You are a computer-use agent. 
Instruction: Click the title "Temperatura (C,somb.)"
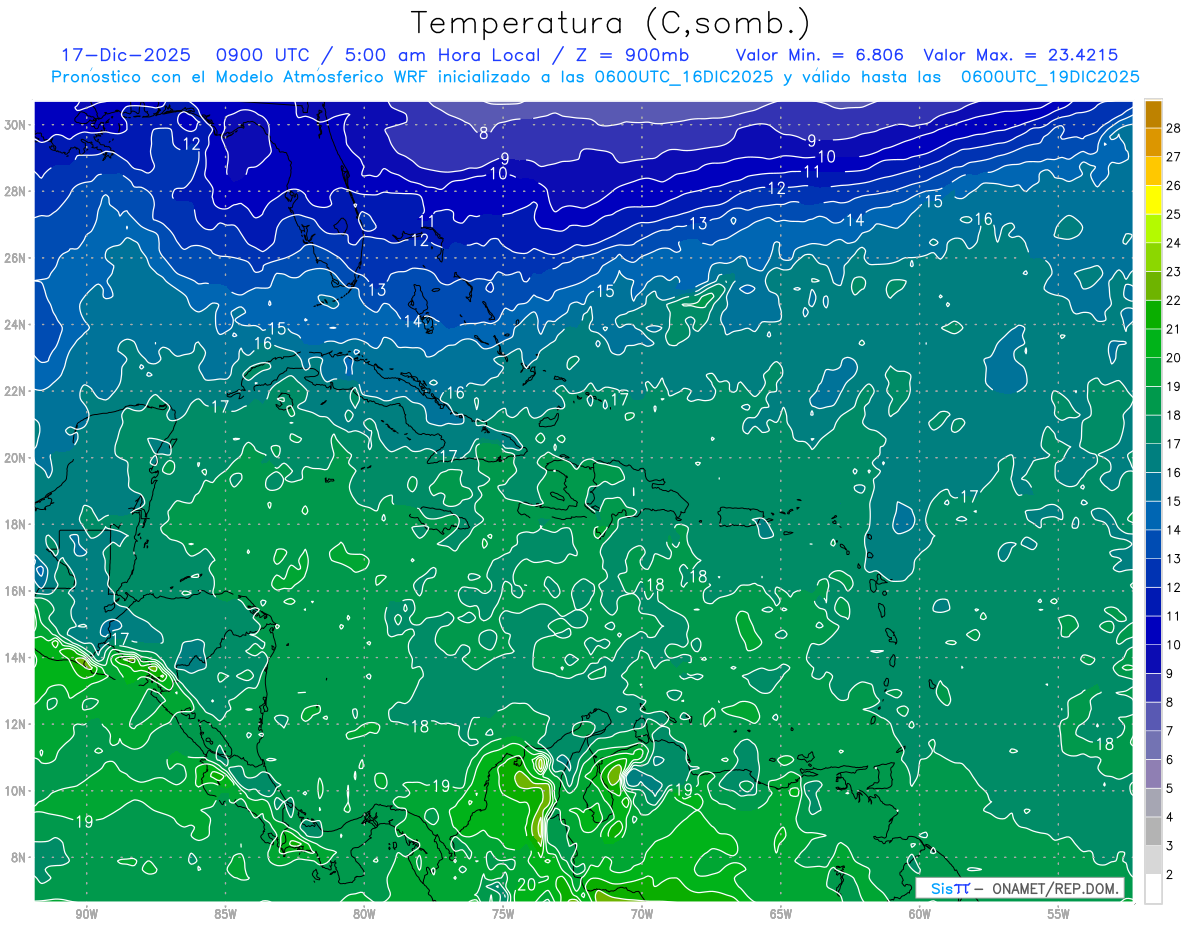(611, 24)
